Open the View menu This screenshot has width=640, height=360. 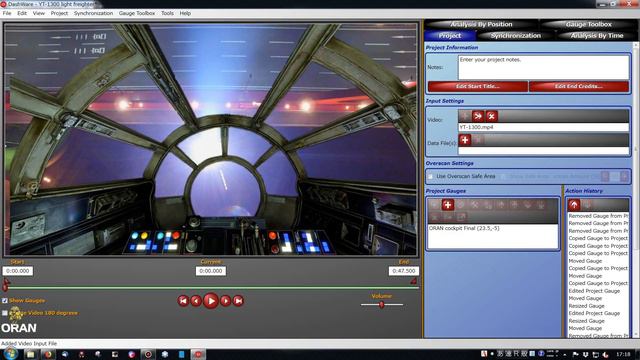[x=39, y=13]
